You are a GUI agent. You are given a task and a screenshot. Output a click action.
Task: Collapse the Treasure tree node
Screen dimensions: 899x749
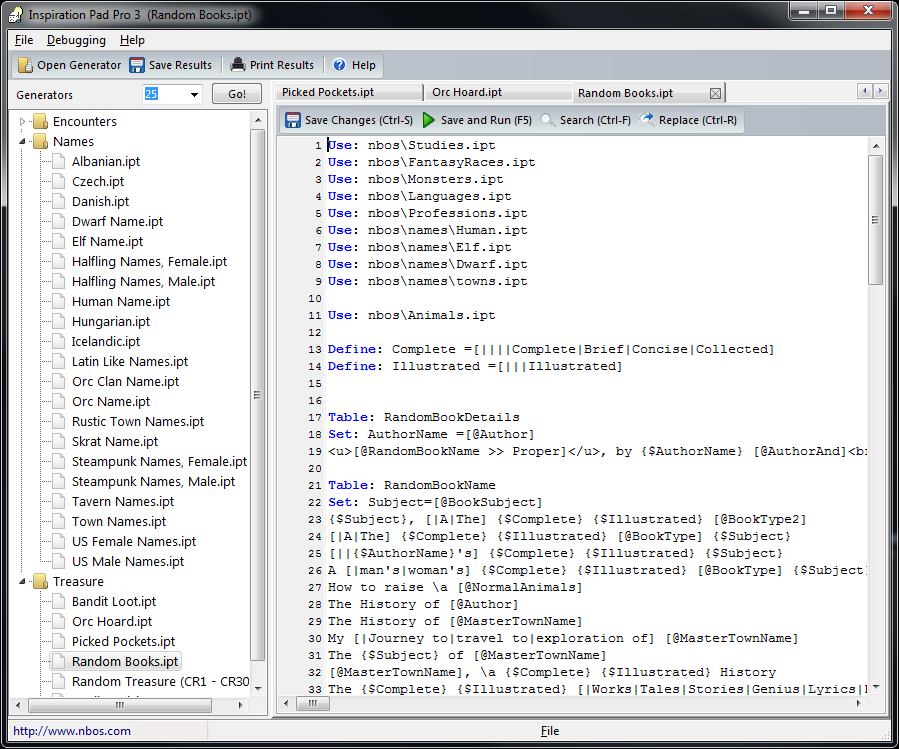coord(22,582)
